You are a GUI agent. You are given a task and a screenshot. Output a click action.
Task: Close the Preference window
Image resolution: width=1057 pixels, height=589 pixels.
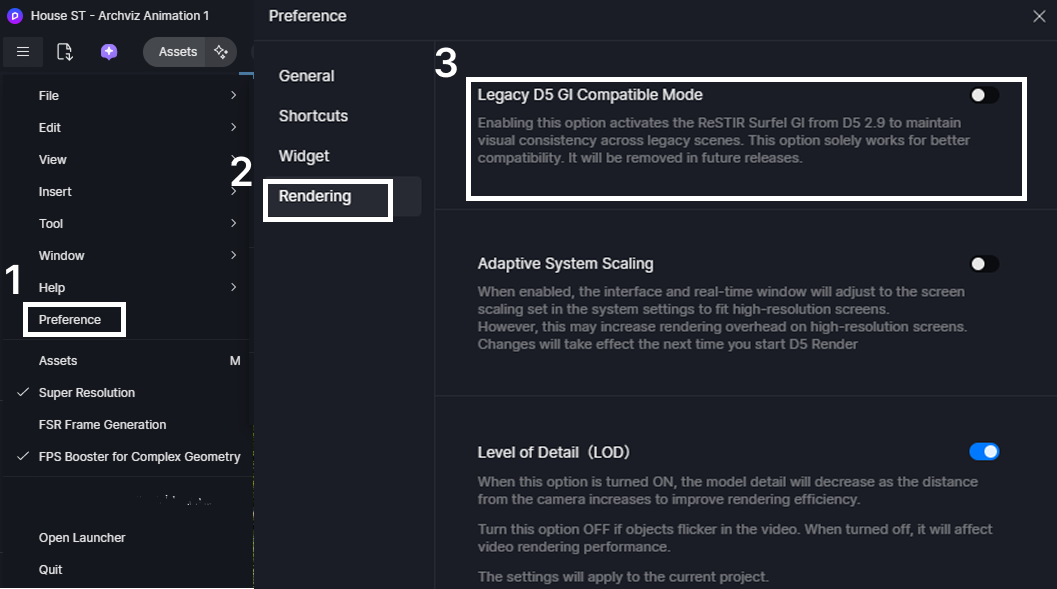(1039, 16)
